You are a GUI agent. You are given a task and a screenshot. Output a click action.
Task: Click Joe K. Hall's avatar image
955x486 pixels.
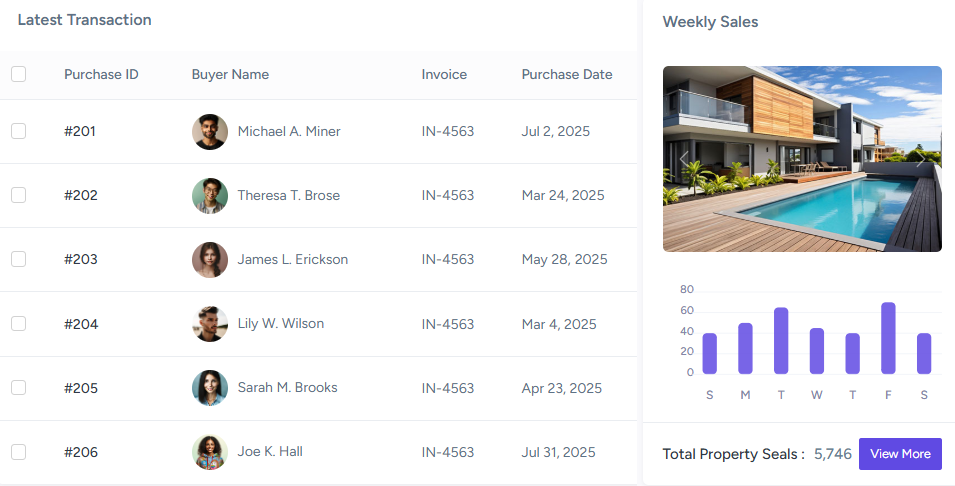click(210, 452)
